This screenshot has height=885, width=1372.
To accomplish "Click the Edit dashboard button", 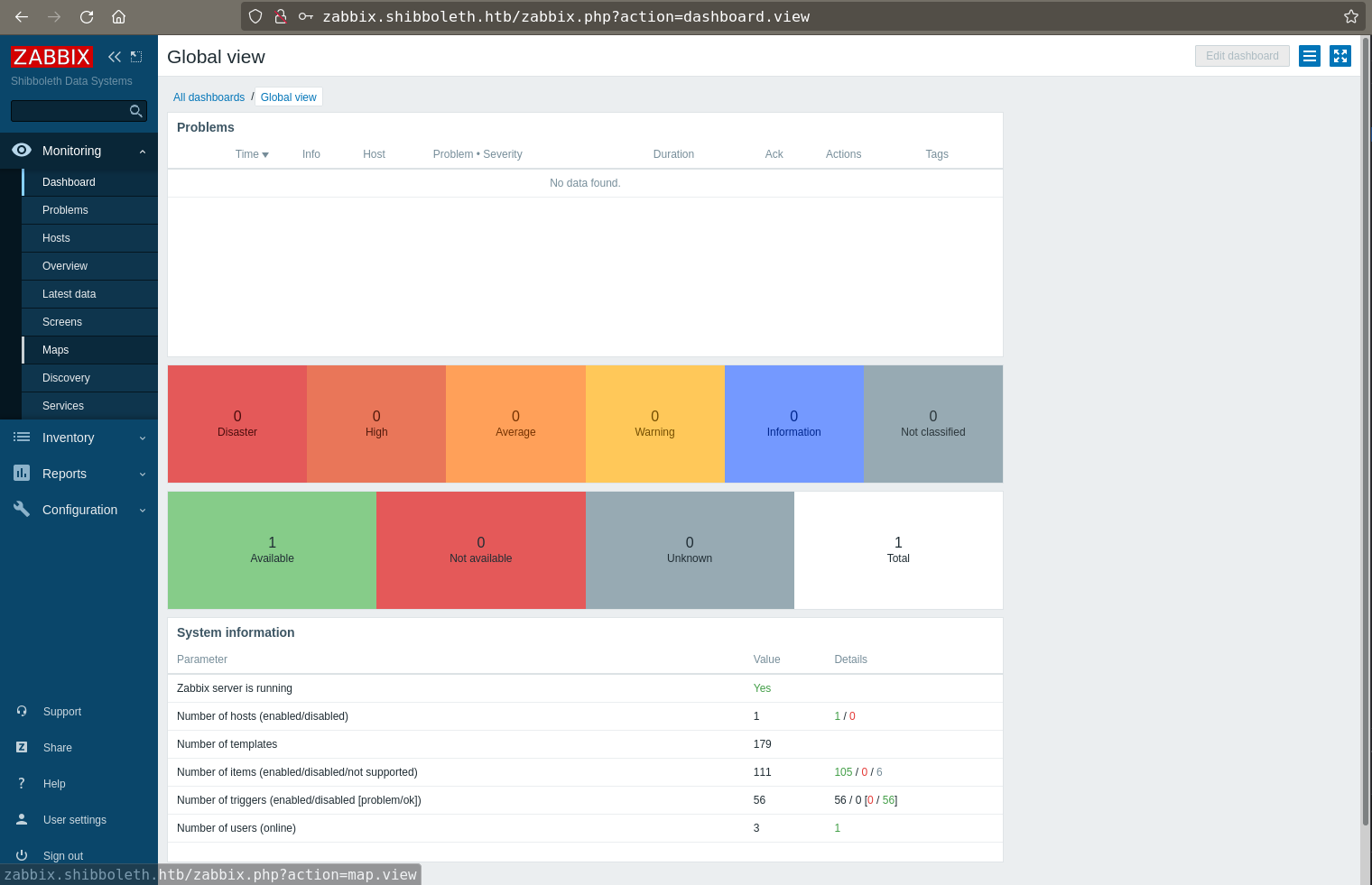I will (1241, 56).
